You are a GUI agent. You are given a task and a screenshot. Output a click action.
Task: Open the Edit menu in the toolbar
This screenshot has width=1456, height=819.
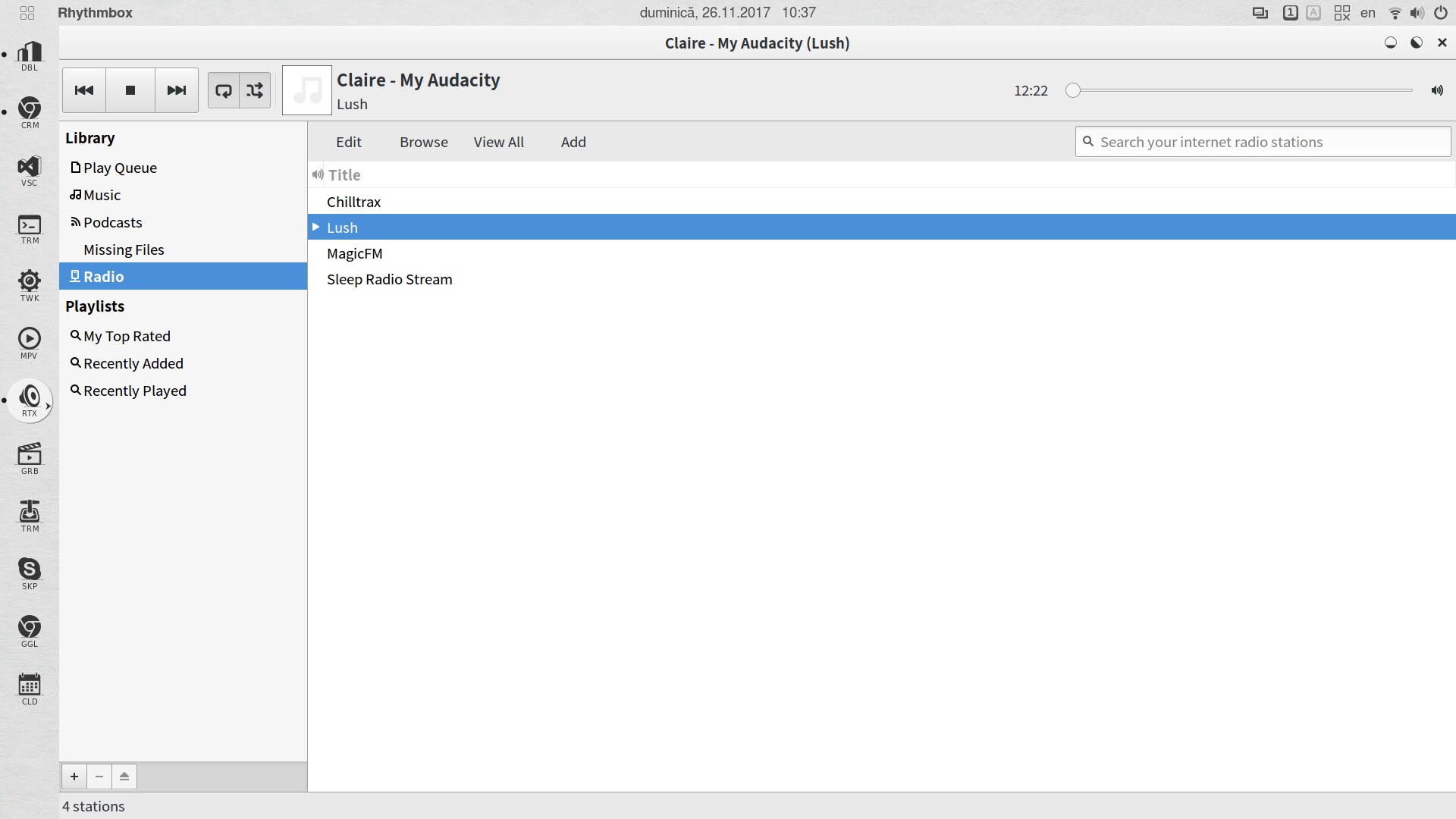pos(349,142)
